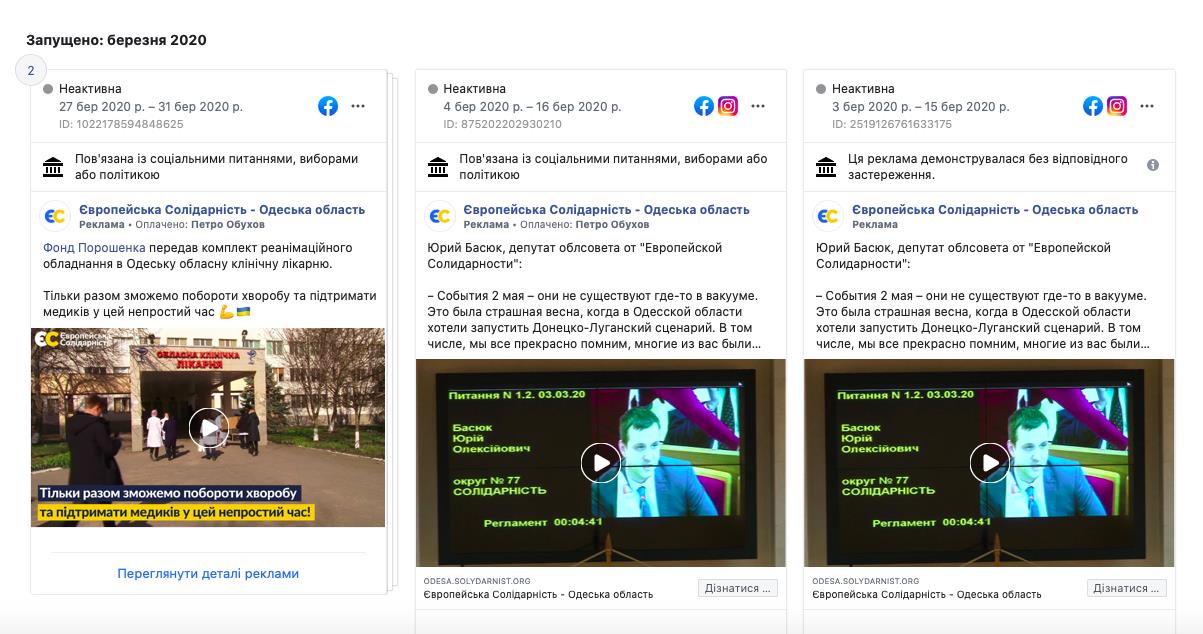
Task: Click political ad building icon on middle card
Action: point(438,166)
